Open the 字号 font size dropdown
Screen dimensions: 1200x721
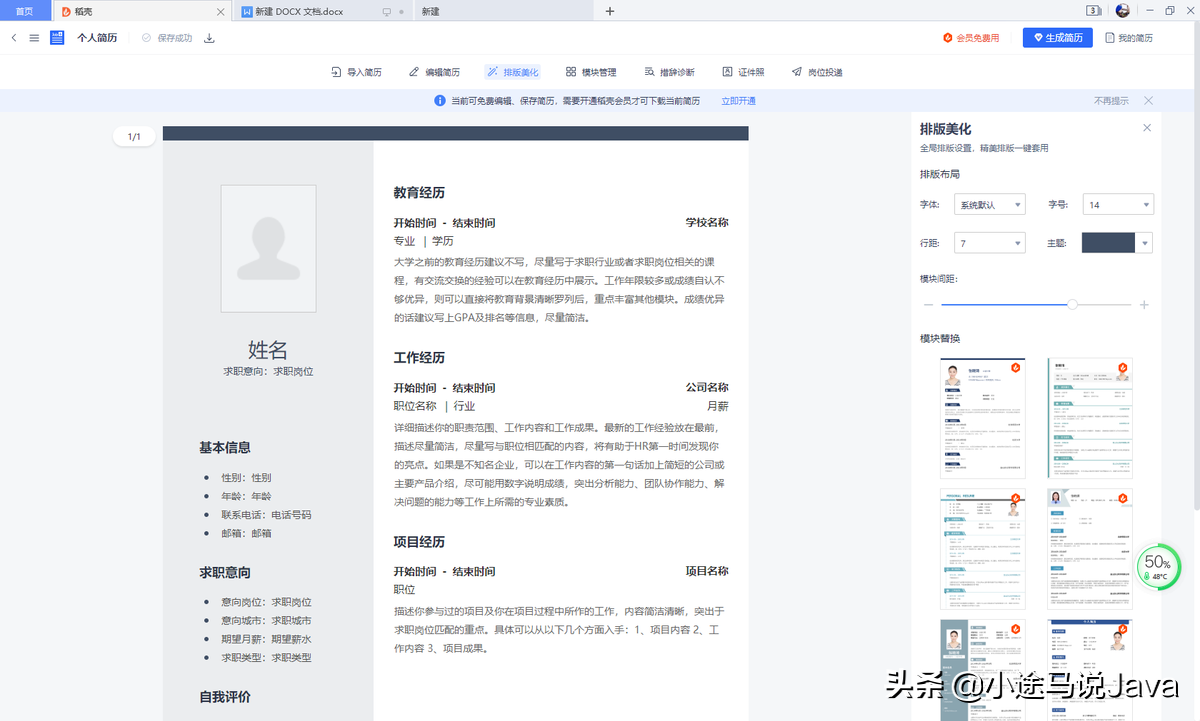click(x=1117, y=204)
